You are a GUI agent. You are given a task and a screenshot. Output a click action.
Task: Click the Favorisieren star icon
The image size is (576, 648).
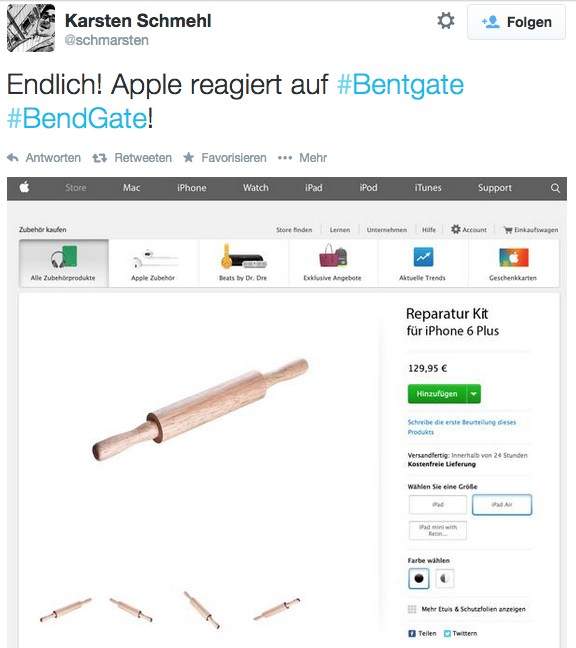(x=188, y=157)
